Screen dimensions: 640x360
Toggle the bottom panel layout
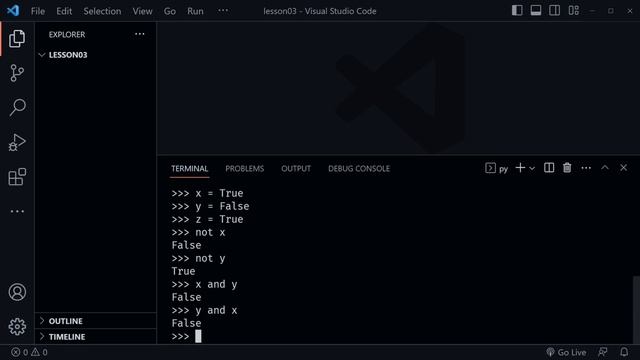coord(536,11)
